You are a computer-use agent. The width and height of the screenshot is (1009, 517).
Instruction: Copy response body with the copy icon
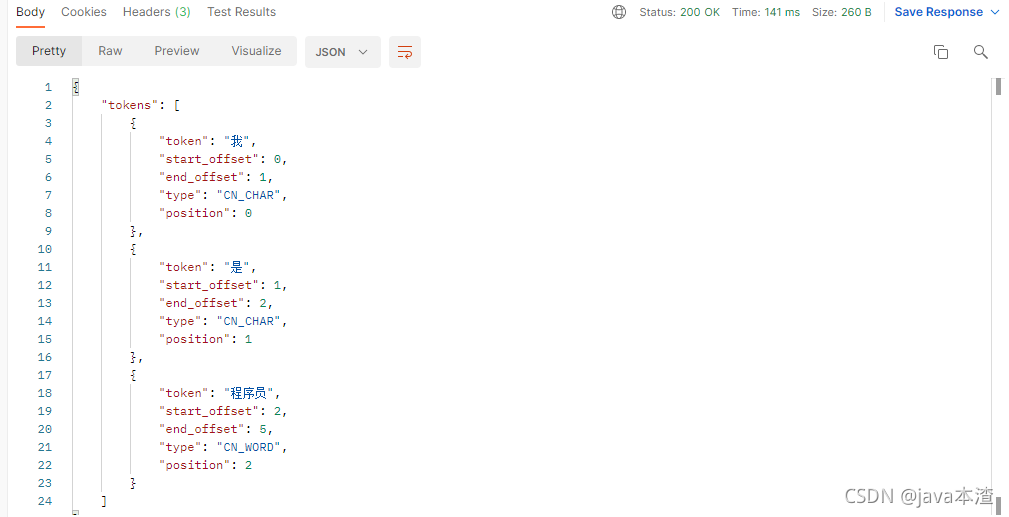coord(941,52)
